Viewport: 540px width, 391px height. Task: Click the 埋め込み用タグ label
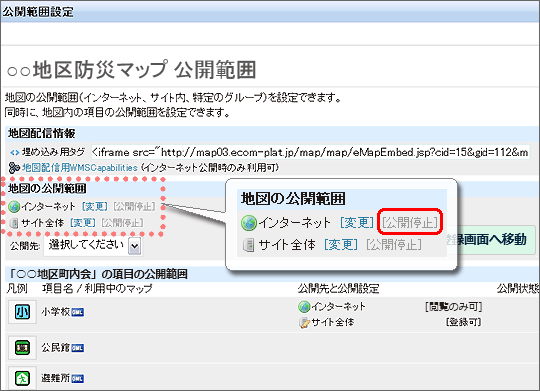point(53,152)
